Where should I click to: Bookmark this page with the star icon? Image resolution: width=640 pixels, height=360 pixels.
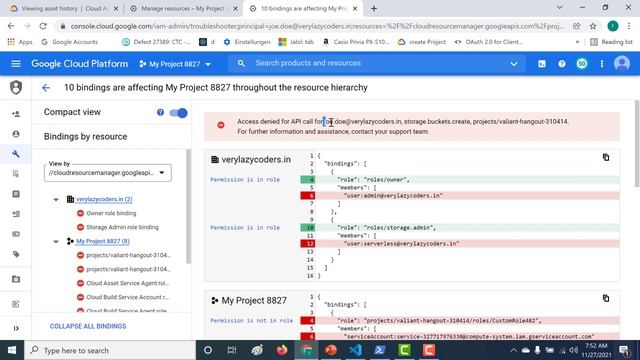point(593,26)
